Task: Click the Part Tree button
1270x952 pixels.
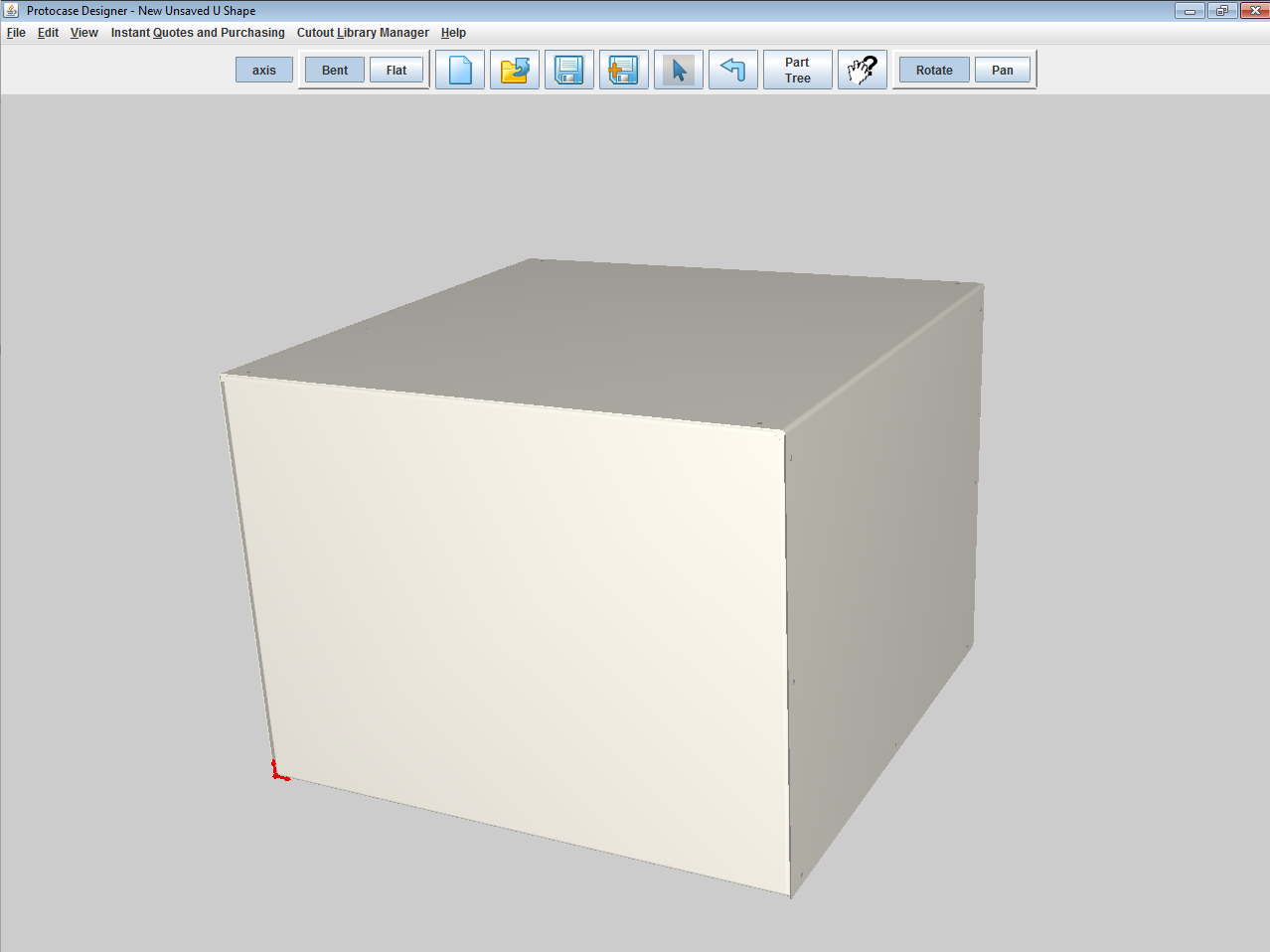Action: point(798,71)
